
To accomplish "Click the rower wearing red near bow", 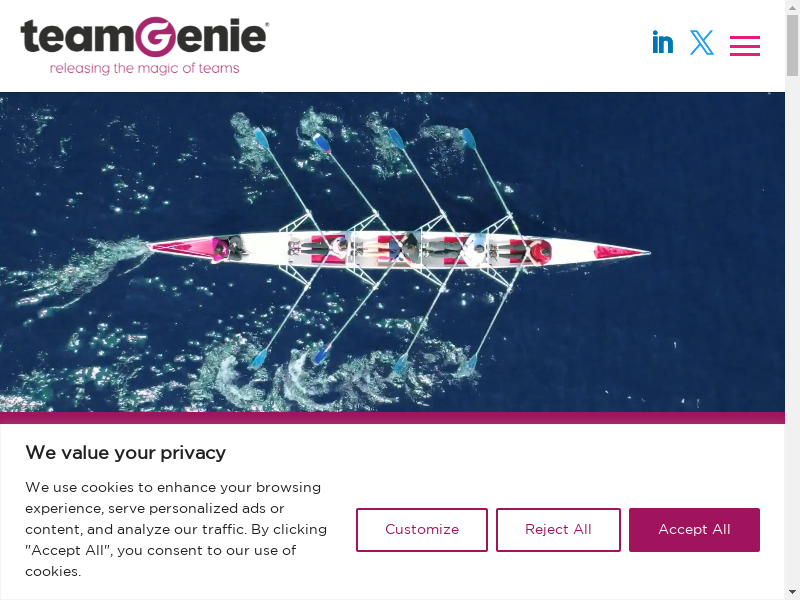I will coord(538,251).
